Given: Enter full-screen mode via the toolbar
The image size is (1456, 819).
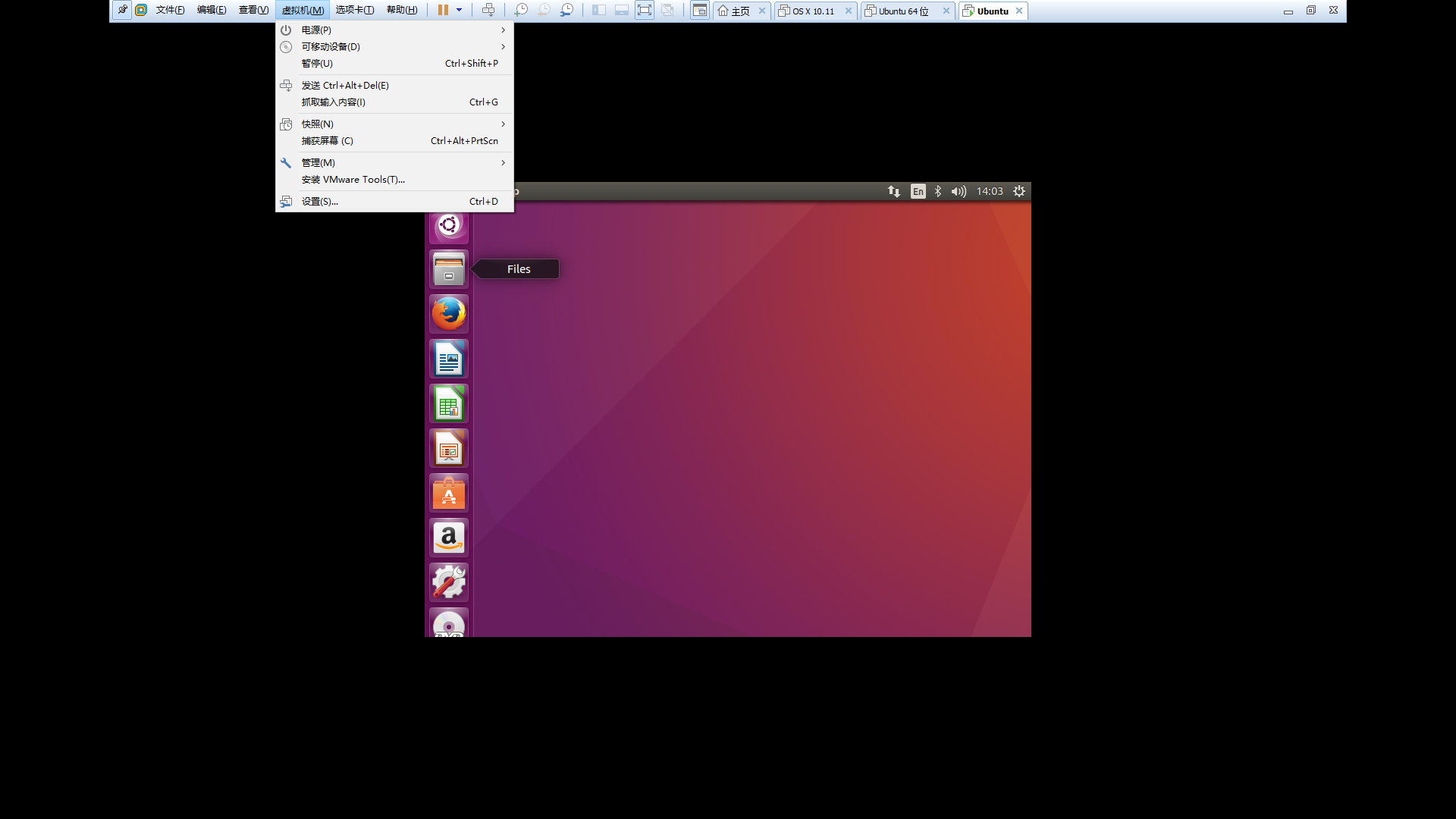Looking at the screenshot, I should coord(644,10).
